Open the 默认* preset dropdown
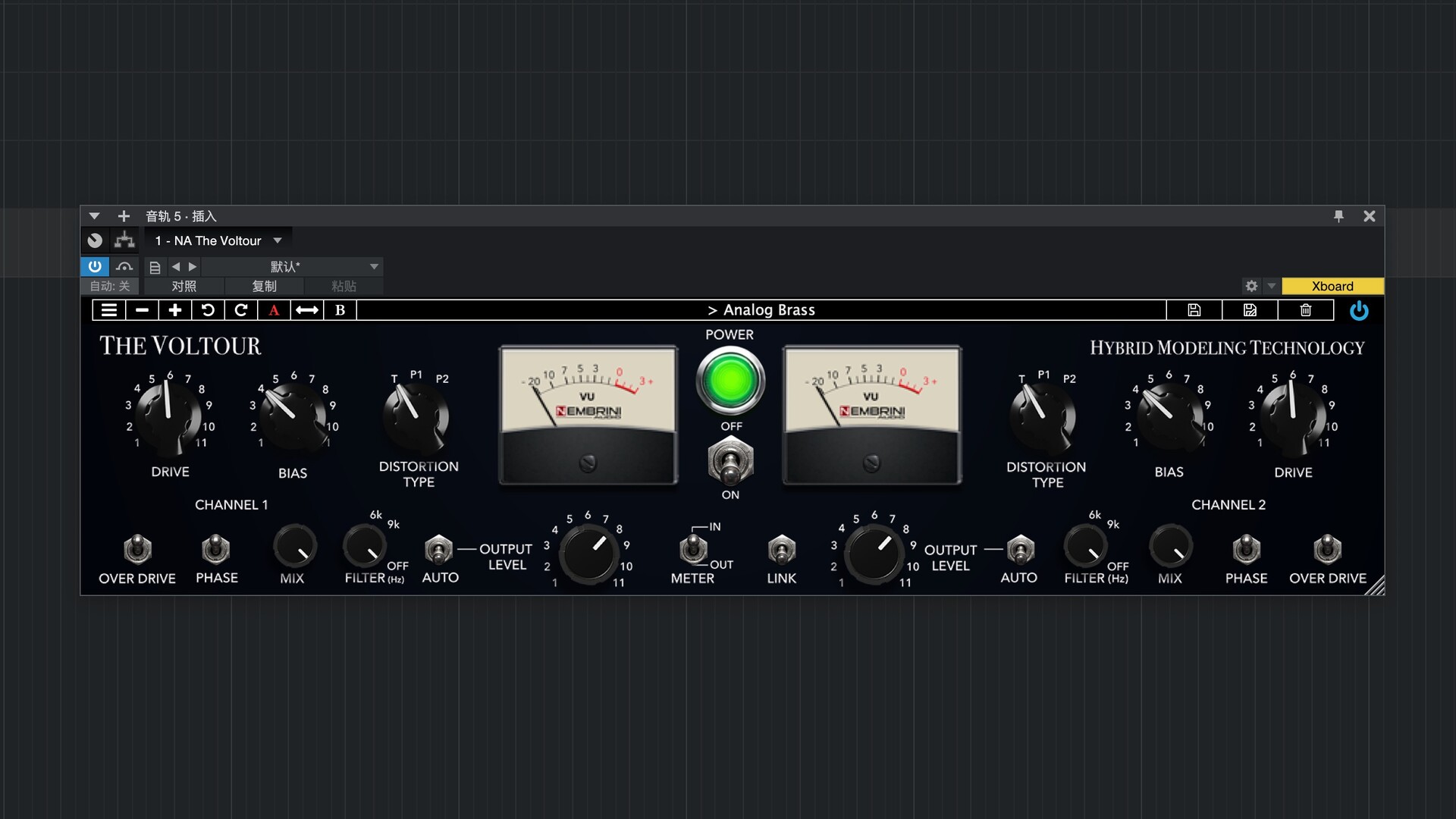The width and height of the screenshot is (1456, 819). coord(292,266)
